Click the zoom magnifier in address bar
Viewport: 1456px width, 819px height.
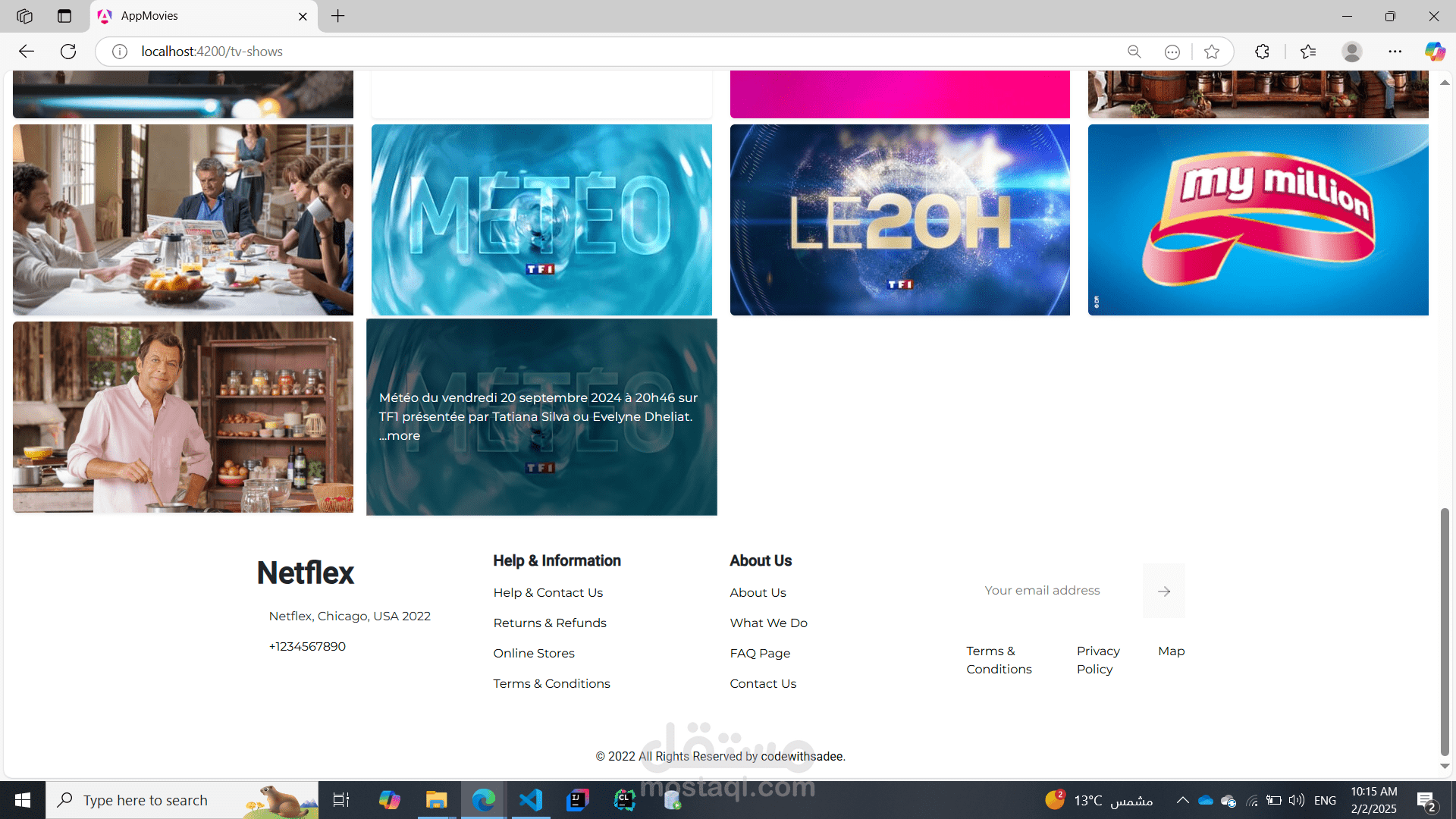point(1134,52)
